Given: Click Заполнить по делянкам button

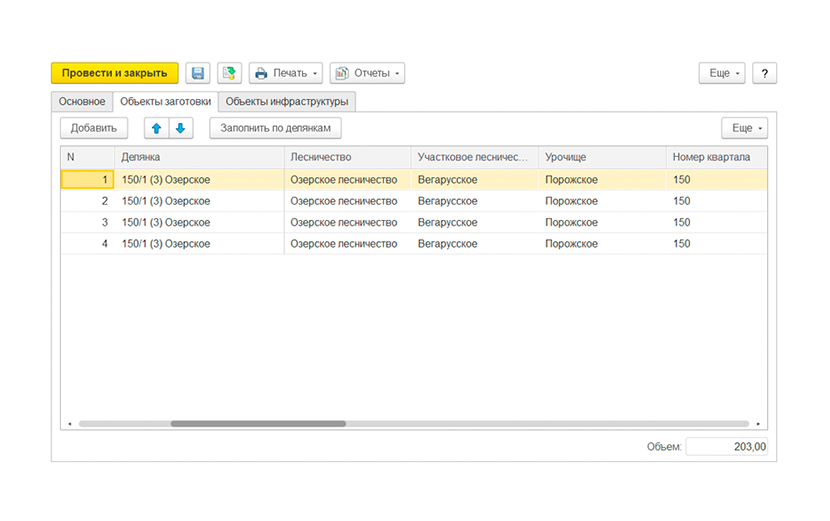Looking at the screenshot, I should [x=275, y=128].
